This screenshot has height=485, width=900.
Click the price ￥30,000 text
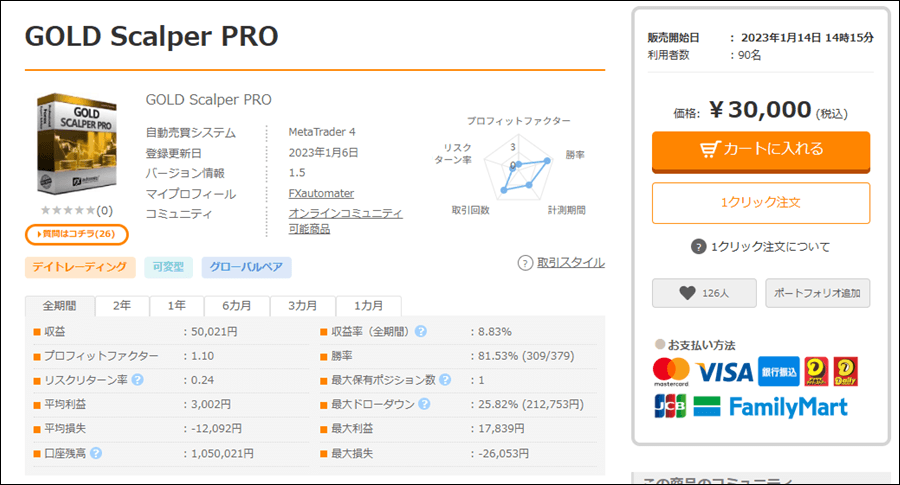coord(761,110)
